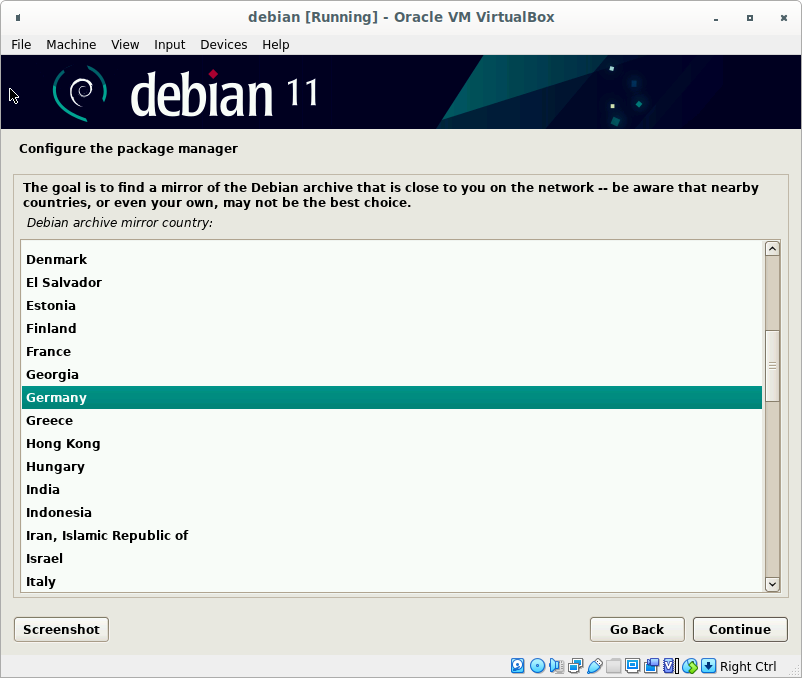Open the Machine menu

point(71,44)
